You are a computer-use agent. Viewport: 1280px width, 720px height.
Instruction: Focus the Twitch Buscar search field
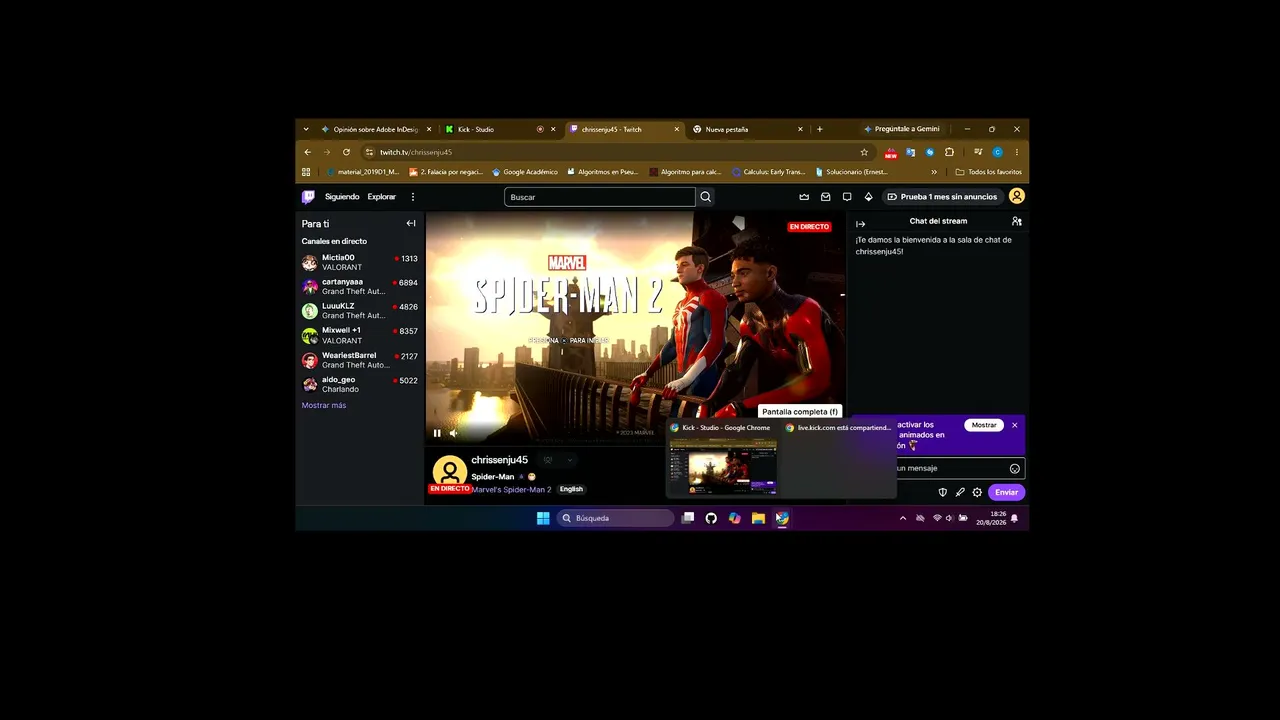[x=599, y=197]
